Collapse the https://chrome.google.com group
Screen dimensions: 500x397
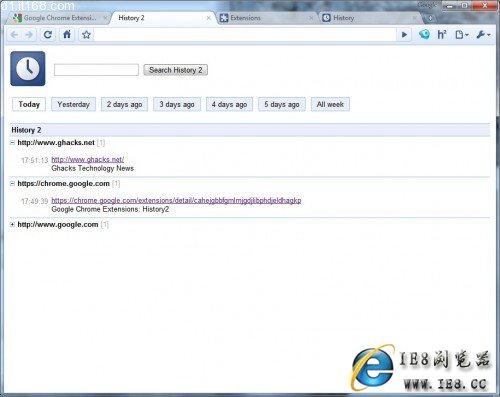[12, 183]
